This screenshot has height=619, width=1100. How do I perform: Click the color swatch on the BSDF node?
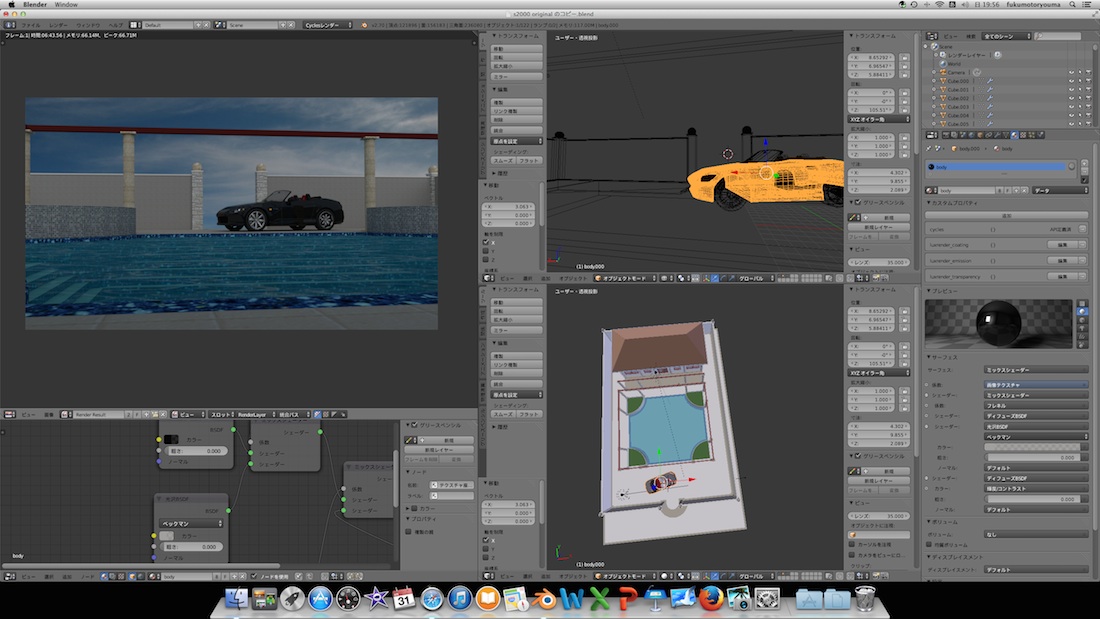171,439
